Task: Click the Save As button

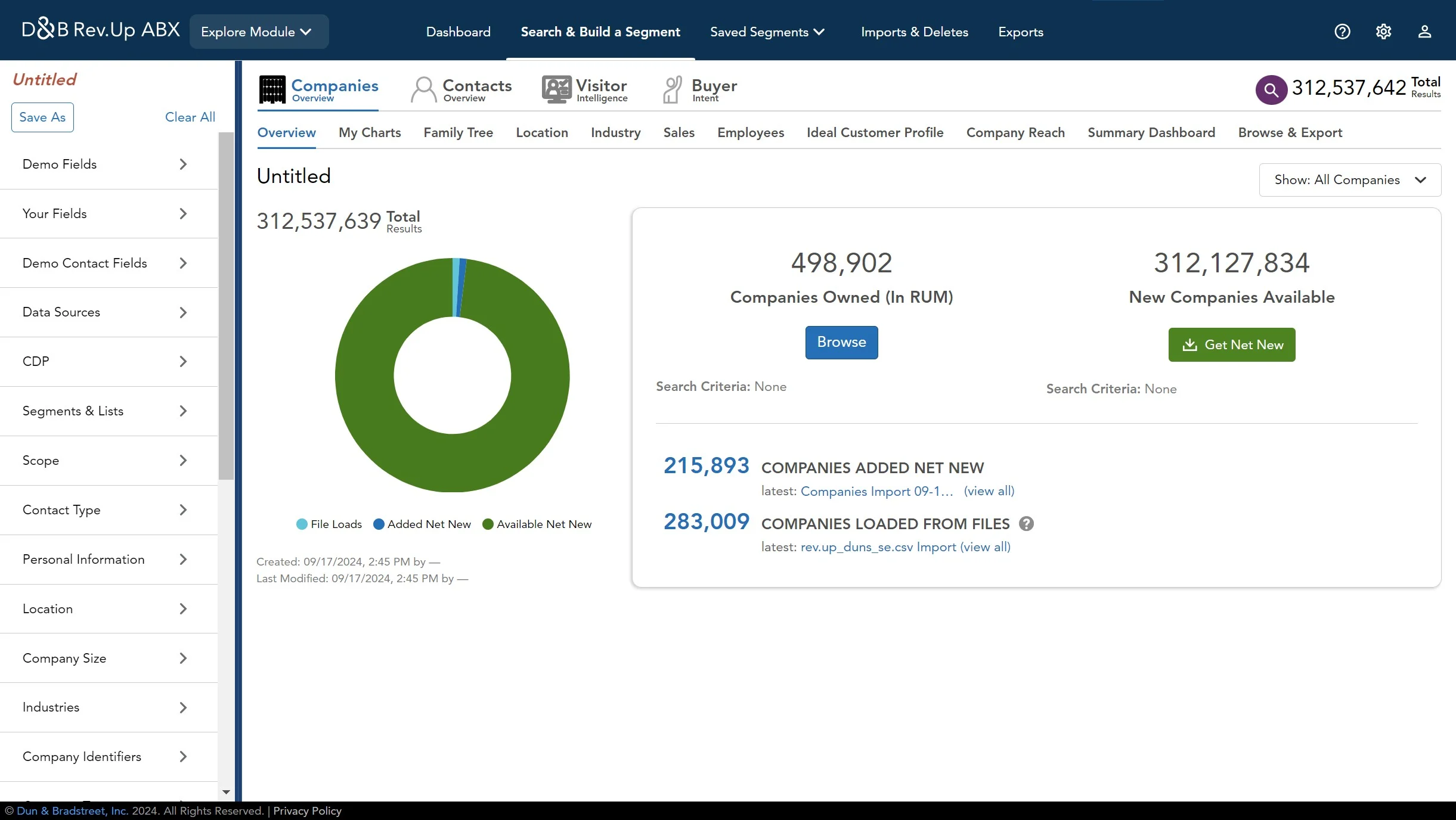Action: pos(42,117)
